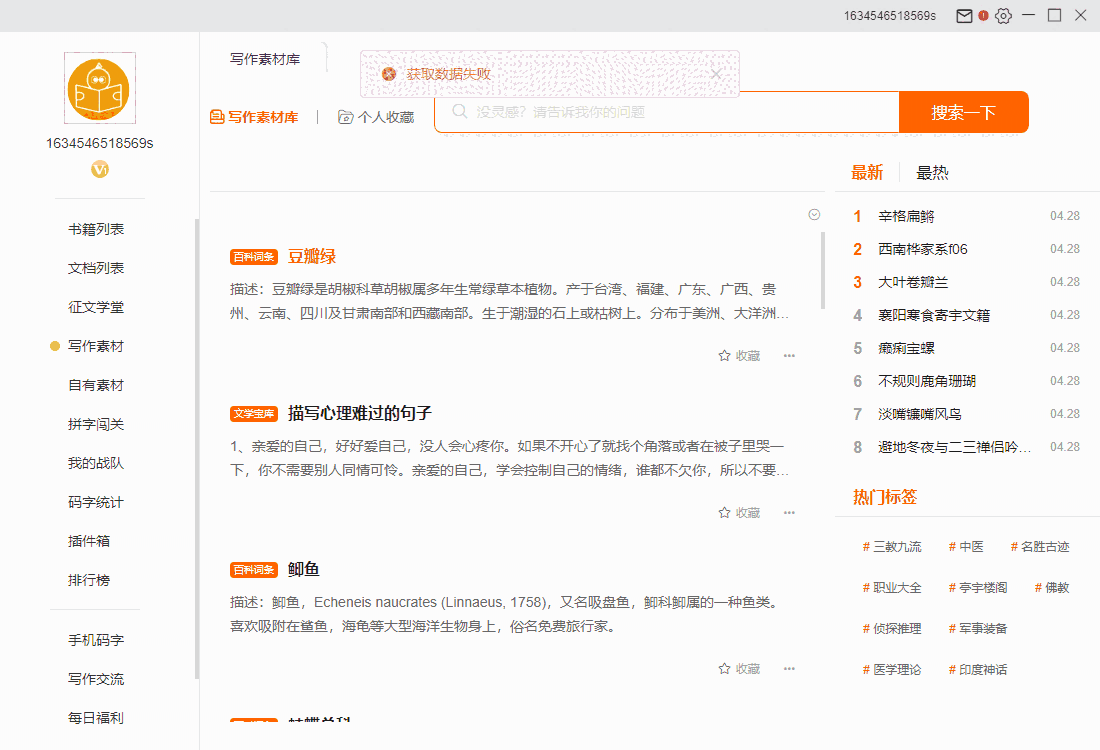Viewport: 1100px width, 750px height.
Task: Open more options for 豆瓣绿 entry
Action: pos(789,355)
